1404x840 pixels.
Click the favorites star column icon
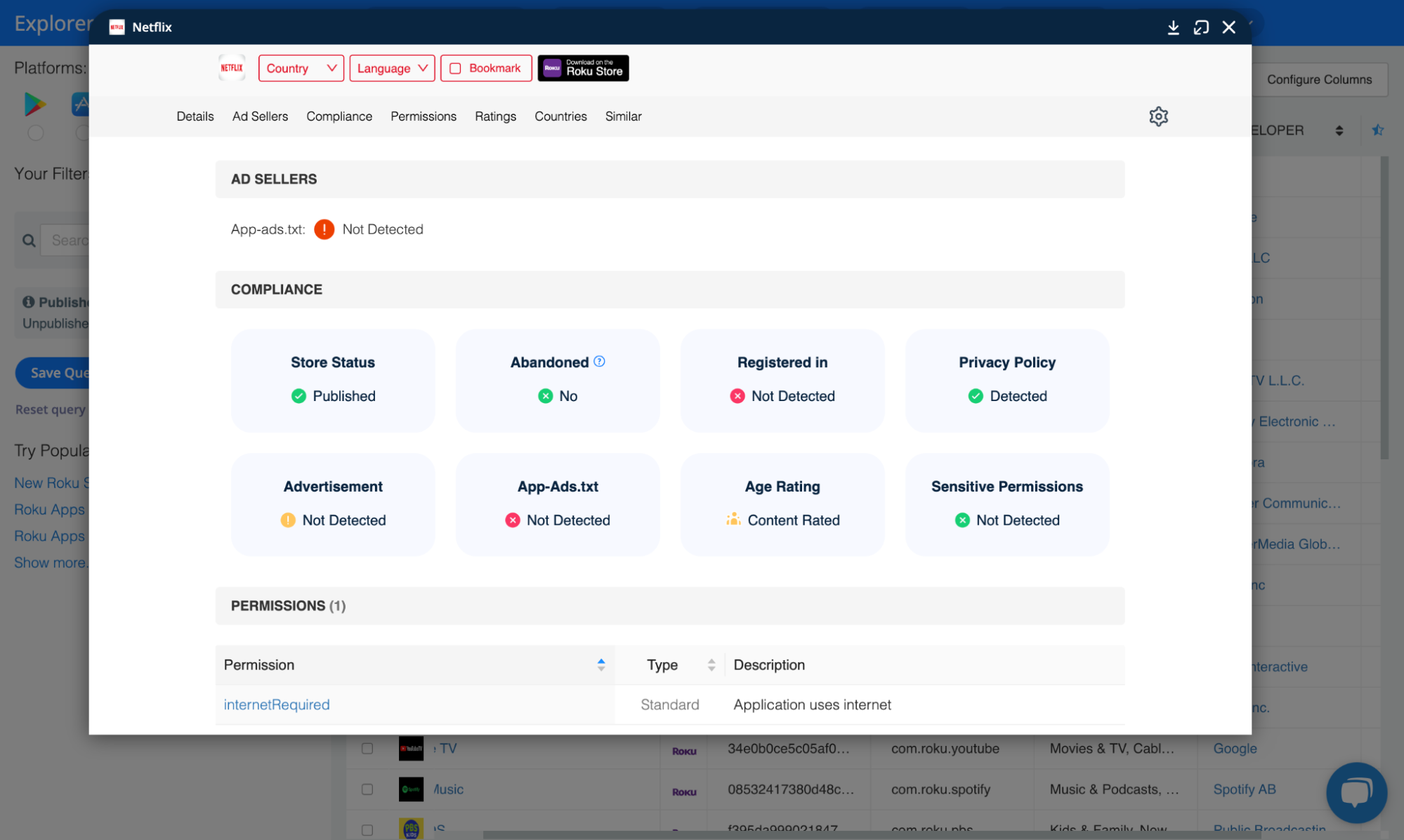point(1377,131)
